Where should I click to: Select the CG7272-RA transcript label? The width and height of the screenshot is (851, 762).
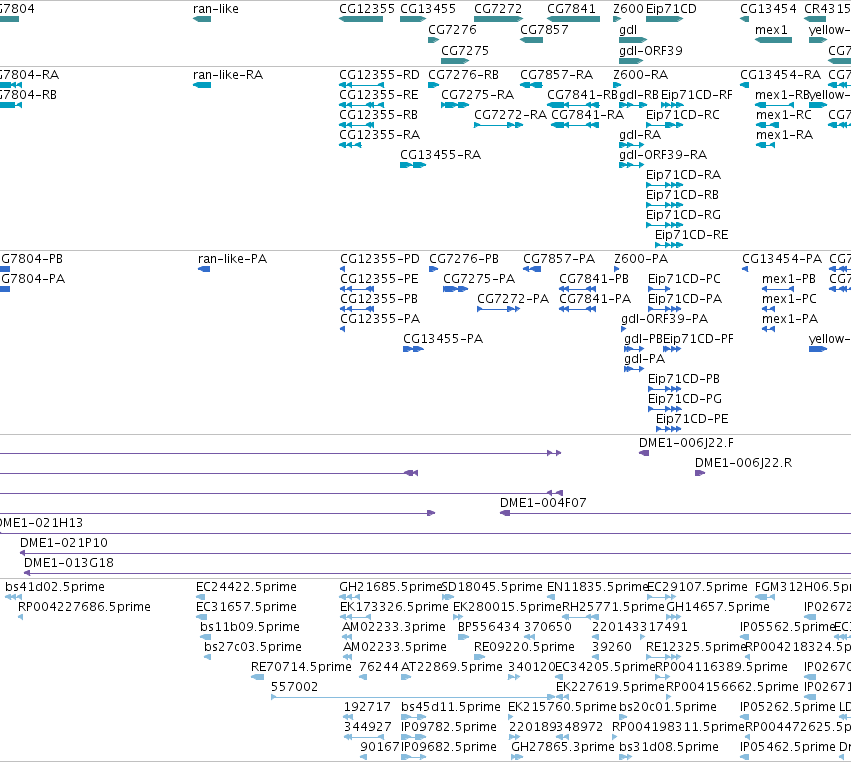click(x=510, y=115)
